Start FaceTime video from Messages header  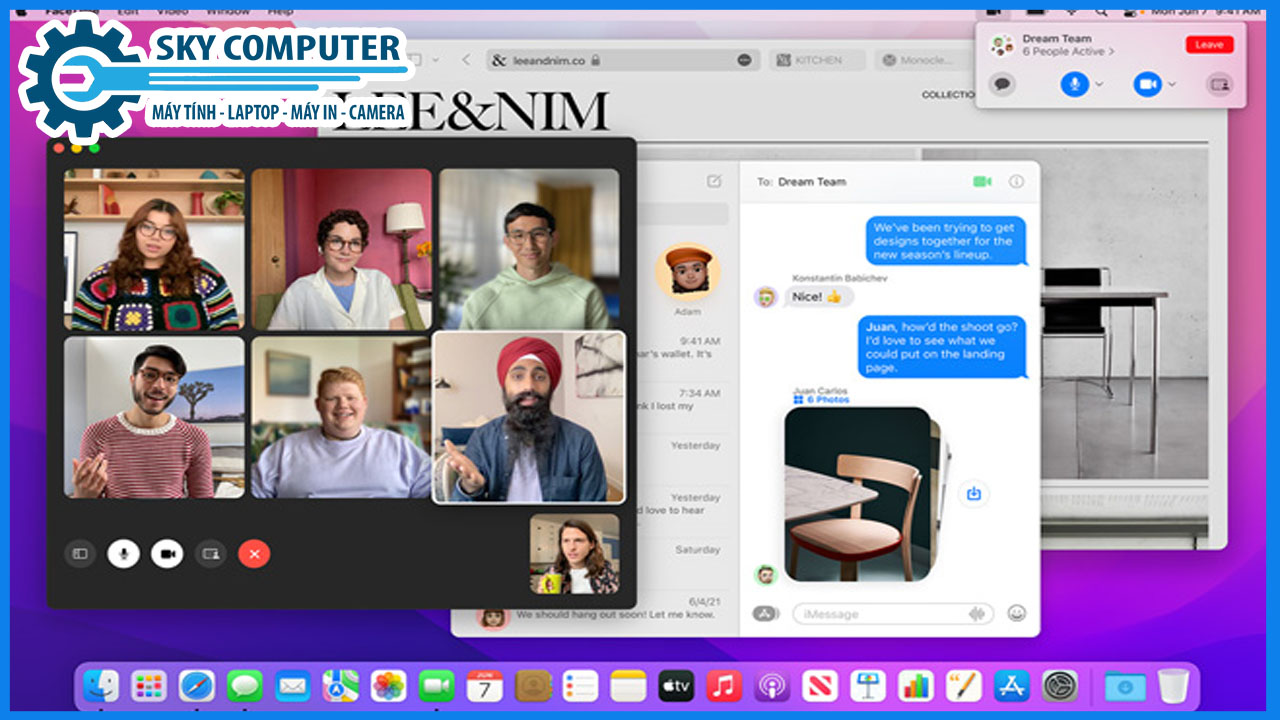[982, 182]
